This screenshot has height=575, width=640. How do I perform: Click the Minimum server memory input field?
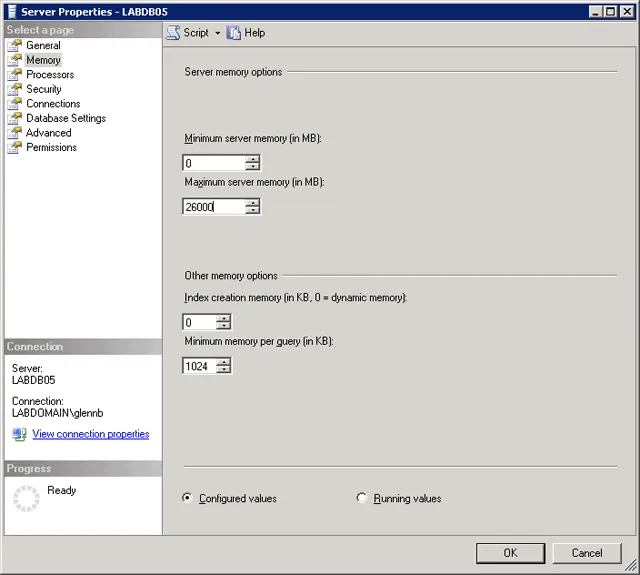click(x=213, y=163)
